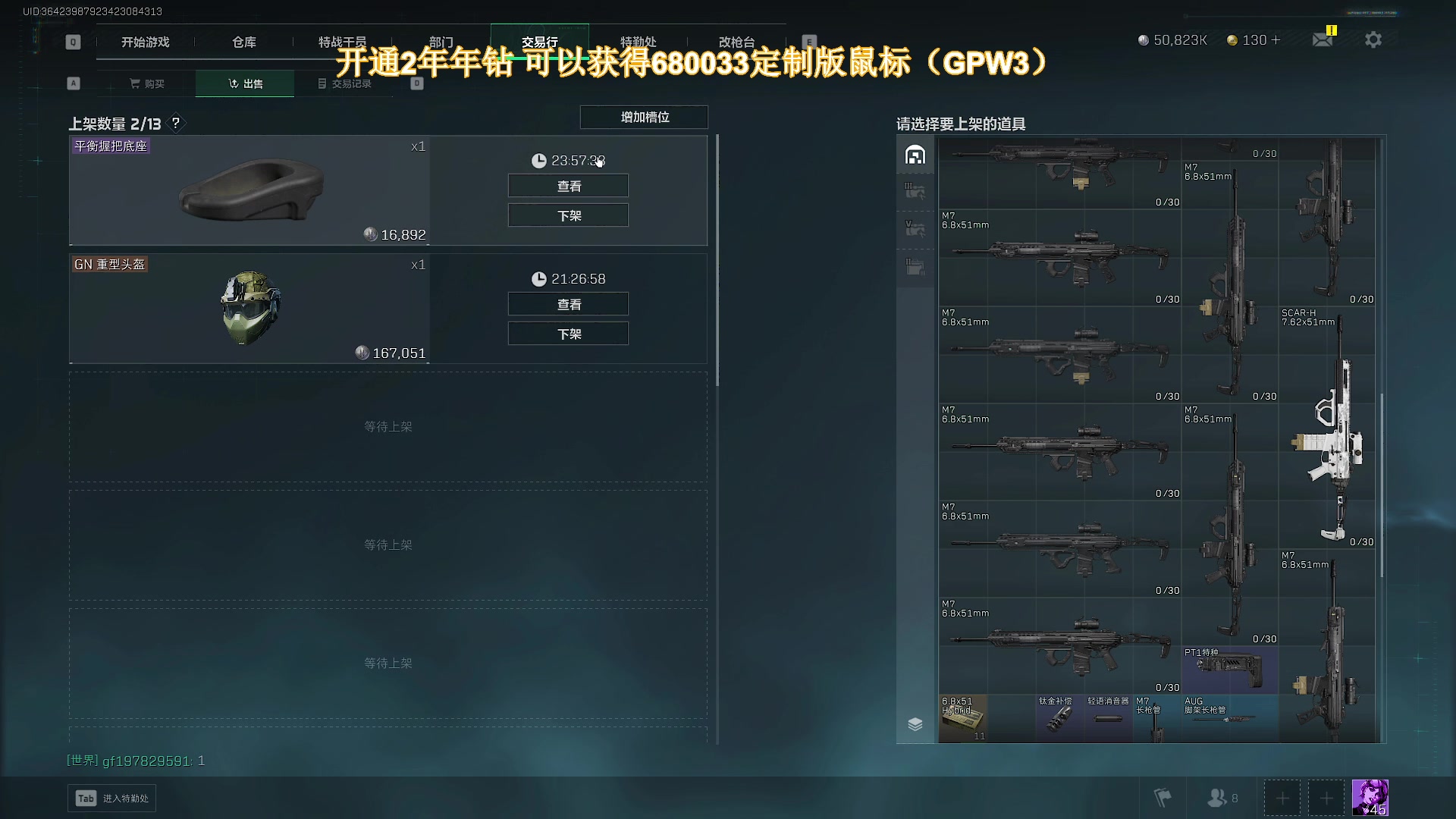Click the question mark help icon

click(x=176, y=123)
